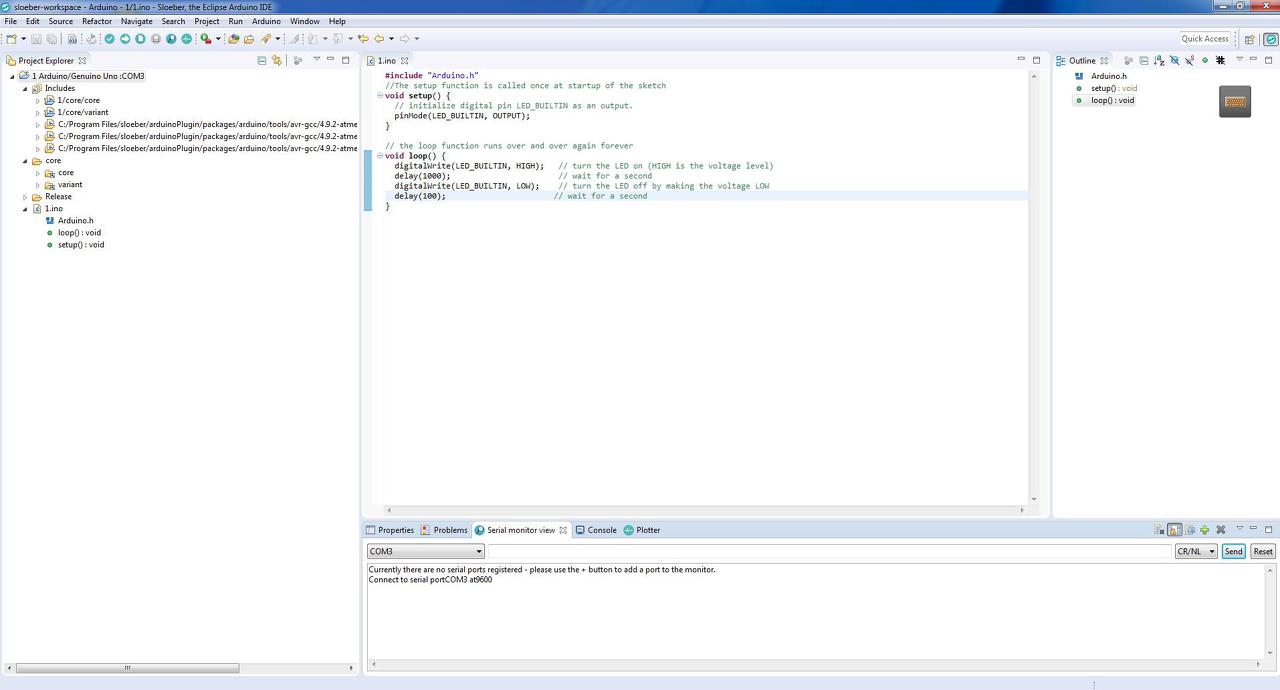Click the Search torch toolbar icon

(x=265, y=39)
